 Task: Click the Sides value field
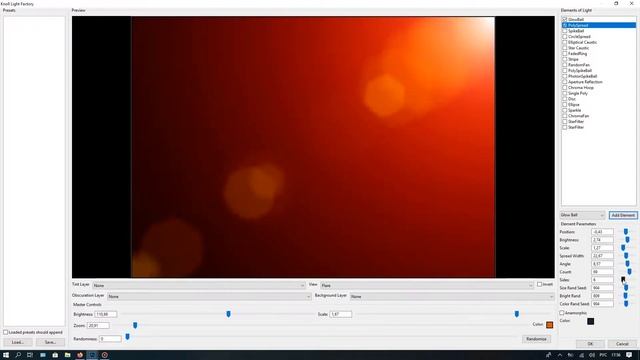[602, 280]
